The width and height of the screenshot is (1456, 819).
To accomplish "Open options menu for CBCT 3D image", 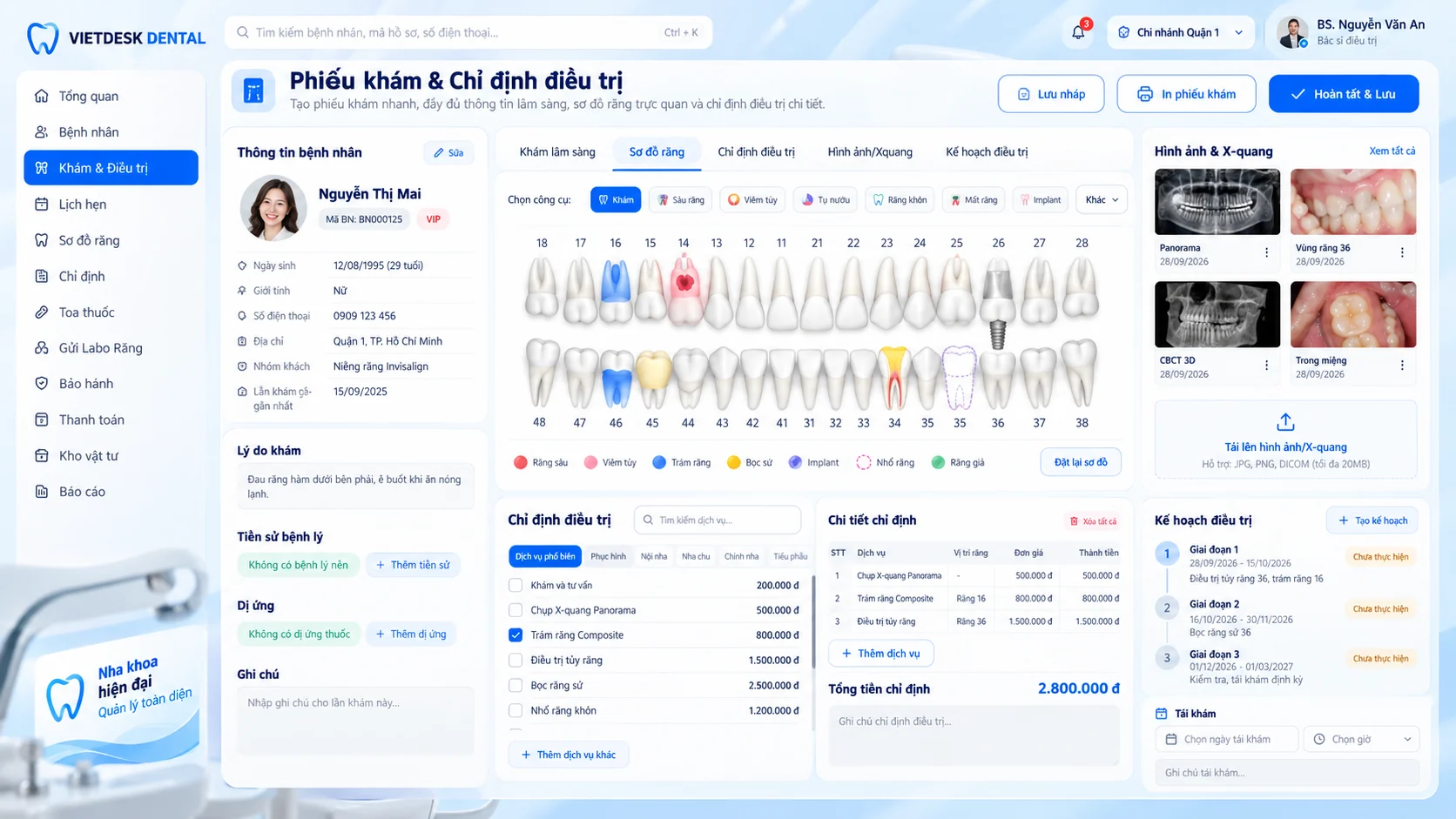I will (x=1266, y=366).
